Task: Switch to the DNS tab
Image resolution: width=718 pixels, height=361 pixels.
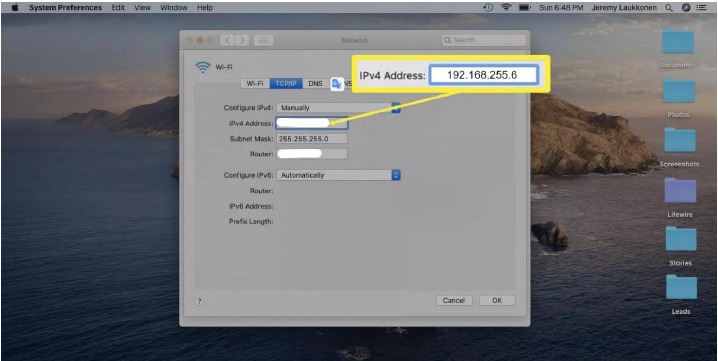Action: [x=315, y=83]
